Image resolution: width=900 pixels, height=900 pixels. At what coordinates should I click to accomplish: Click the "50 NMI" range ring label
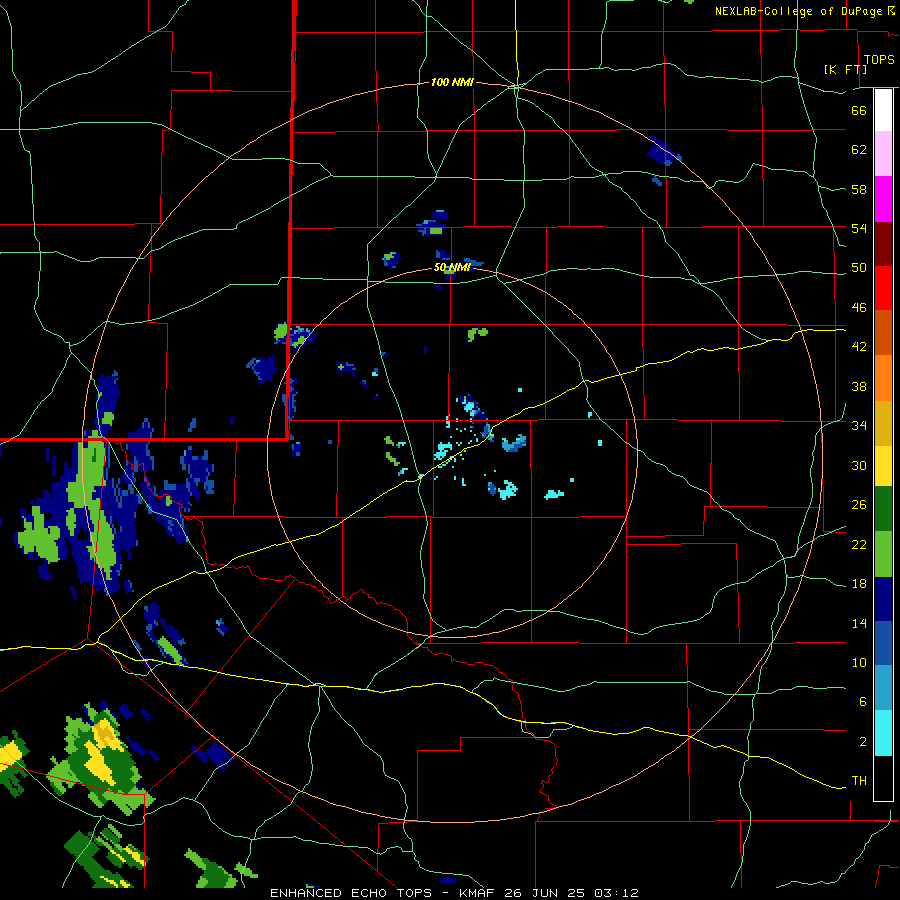(452, 267)
